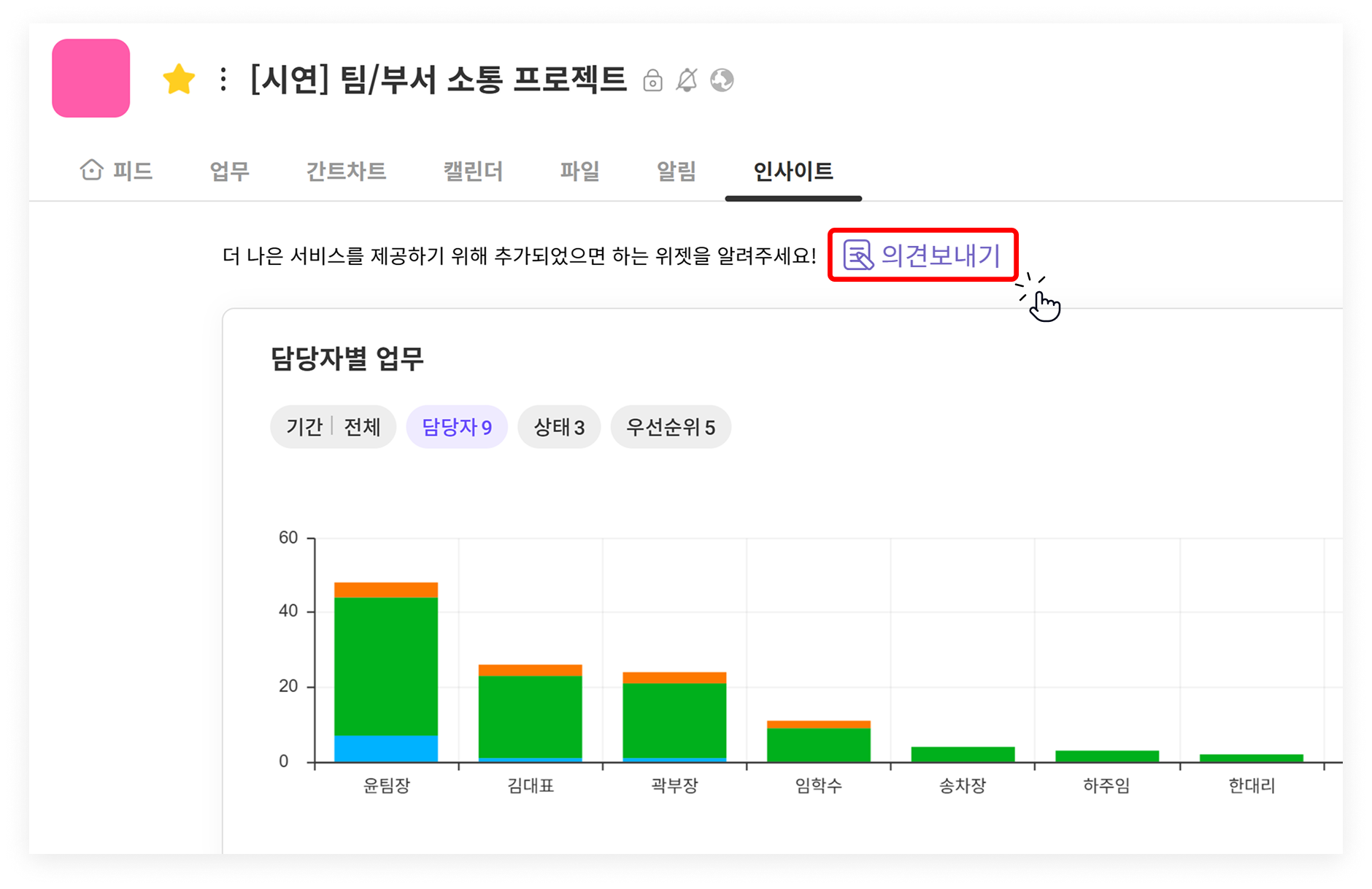The width and height of the screenshot is (1372, 889).
Task: Click the 의견보내기 feedback form icon
Action: [x=858, y=255]
